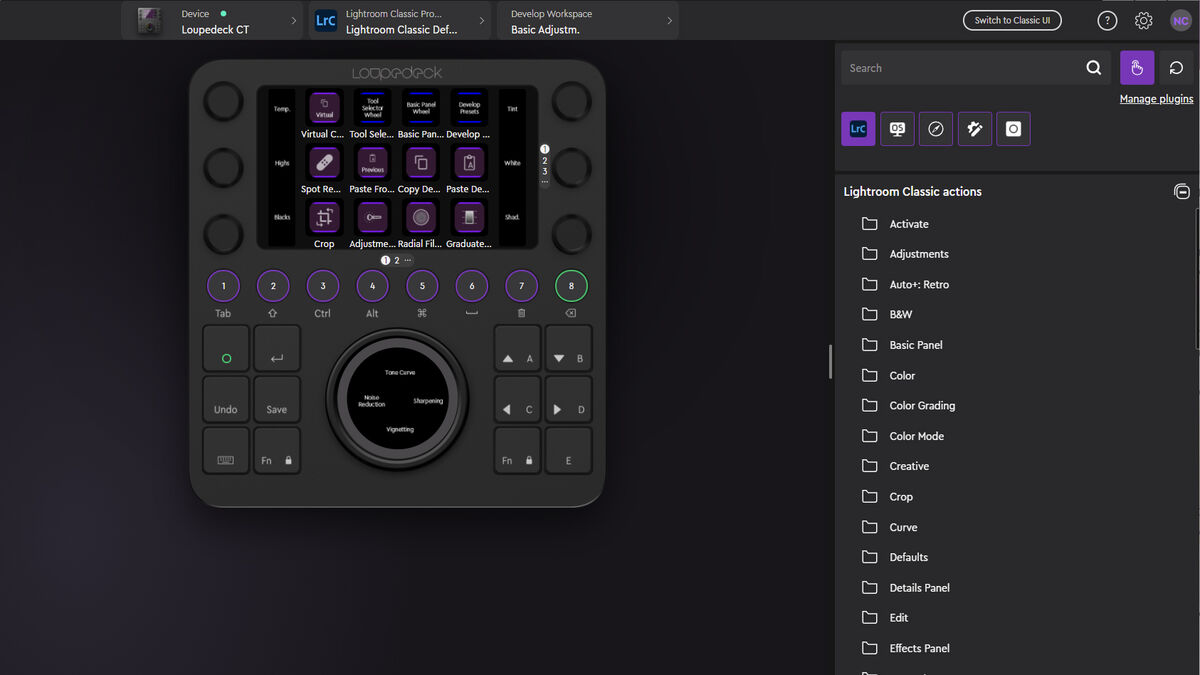
Task: Select the Spot Removal touch button
Action: point(324,163)
